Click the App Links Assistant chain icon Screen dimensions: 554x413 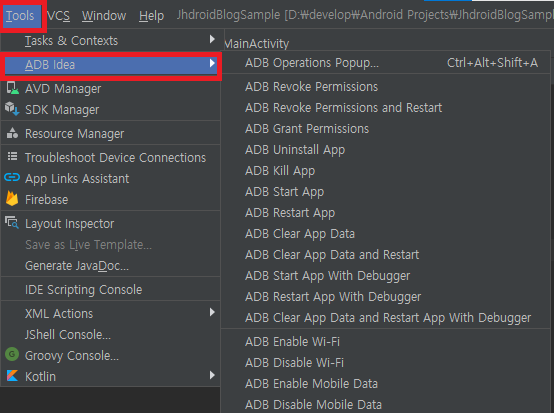coord(12,177)
